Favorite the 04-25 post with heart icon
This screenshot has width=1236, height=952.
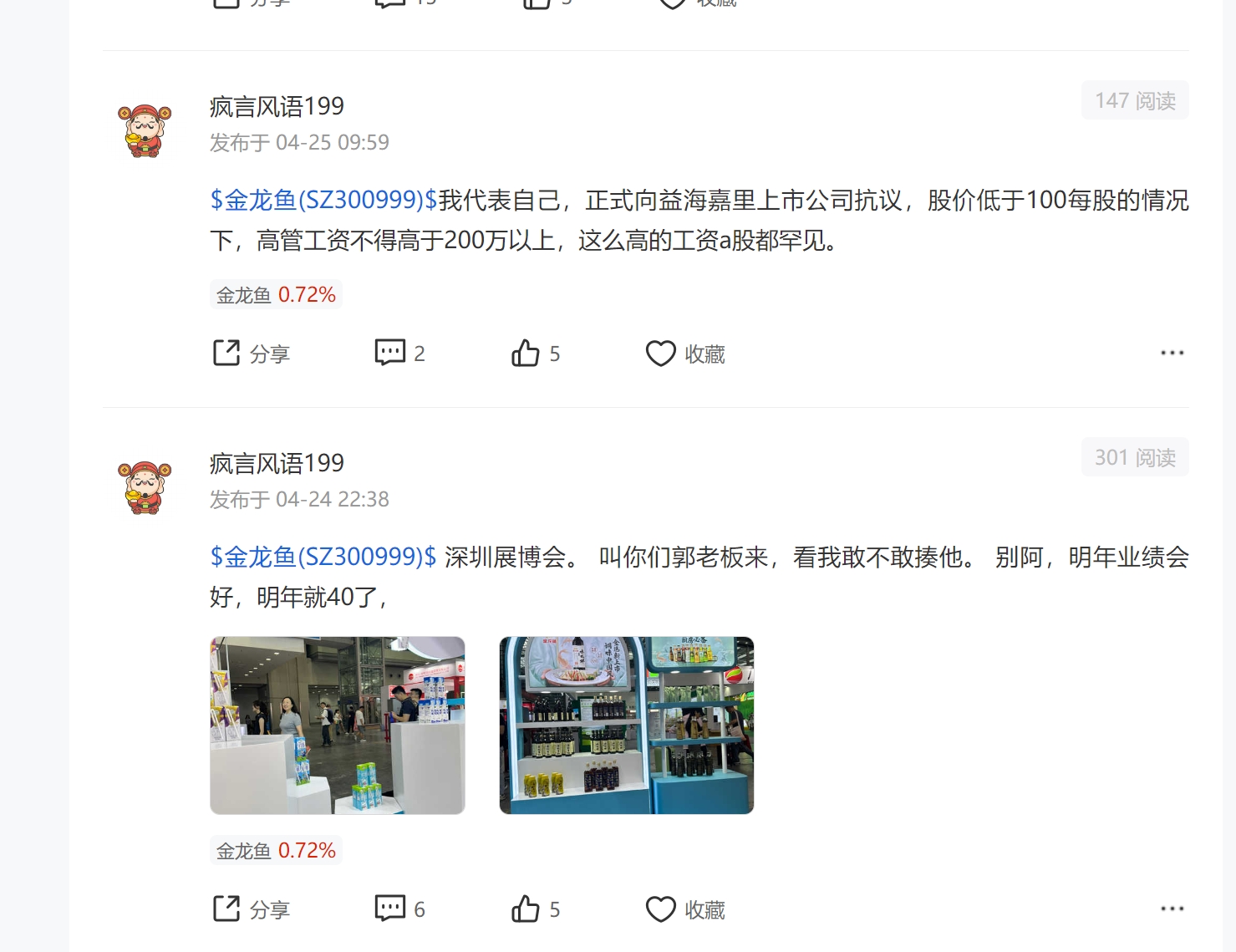coord(684,354)
